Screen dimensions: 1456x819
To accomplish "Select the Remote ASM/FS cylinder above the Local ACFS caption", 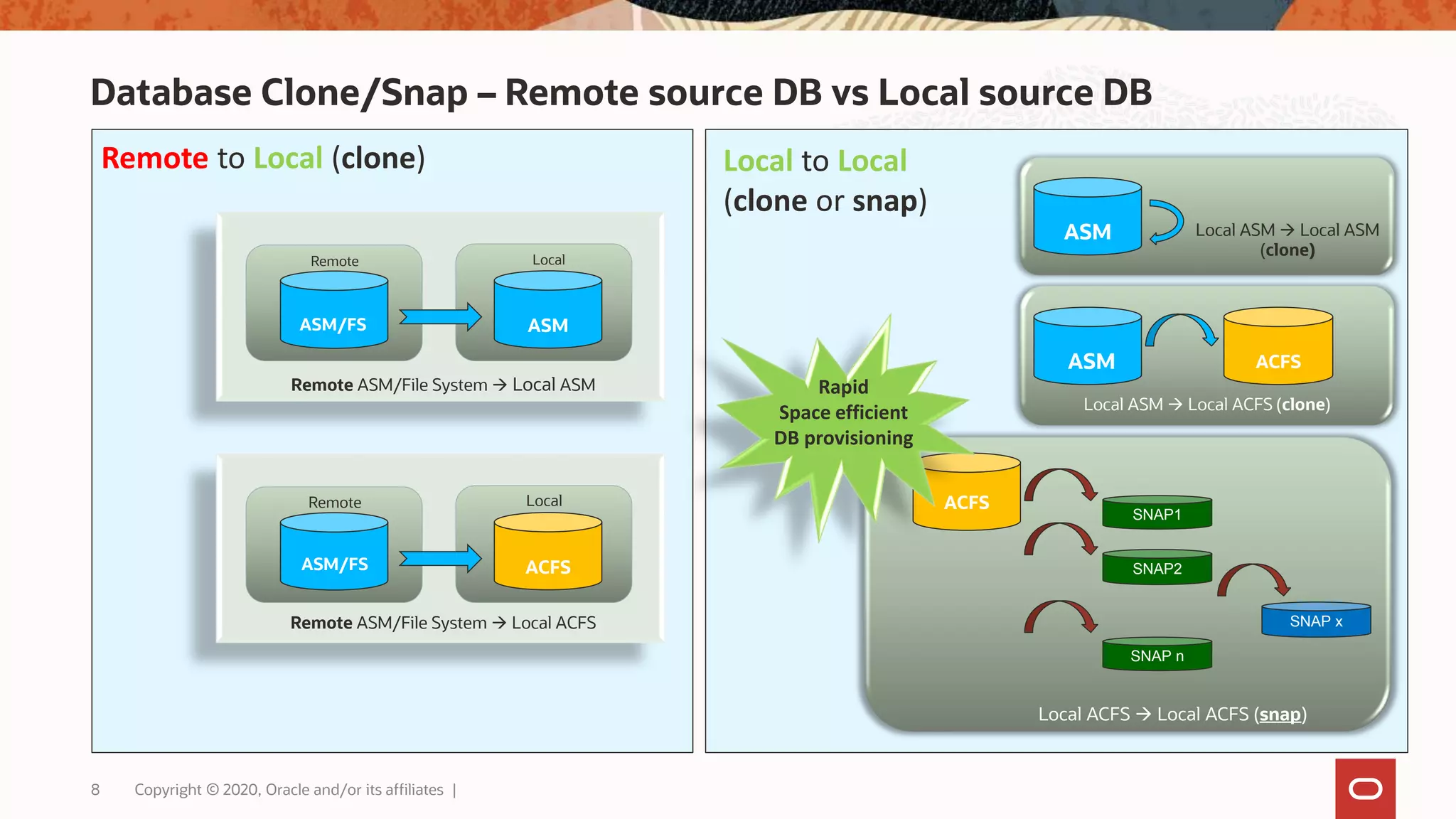I will 334,551.
